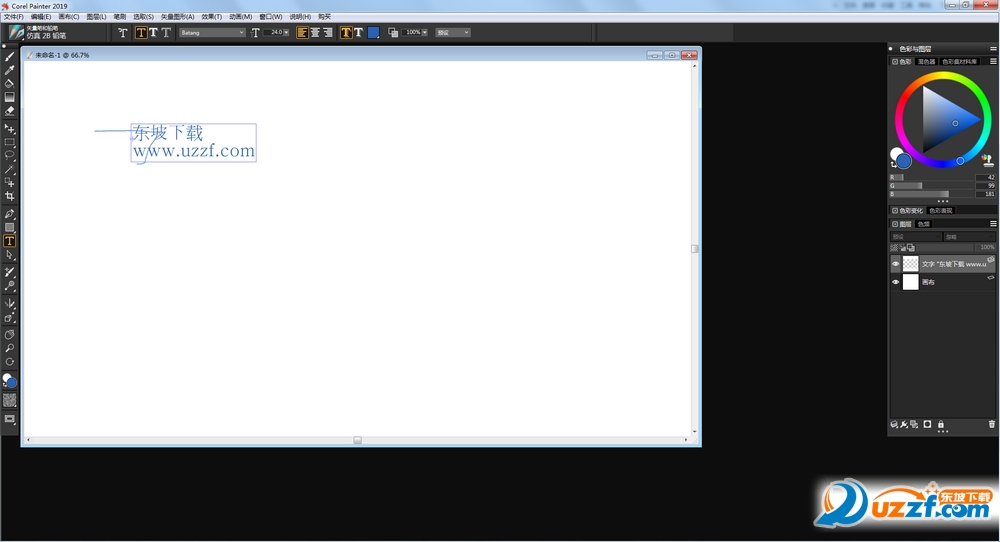
Task: Click the Clone Color stamp icon
Action: [x=988, y=160]
